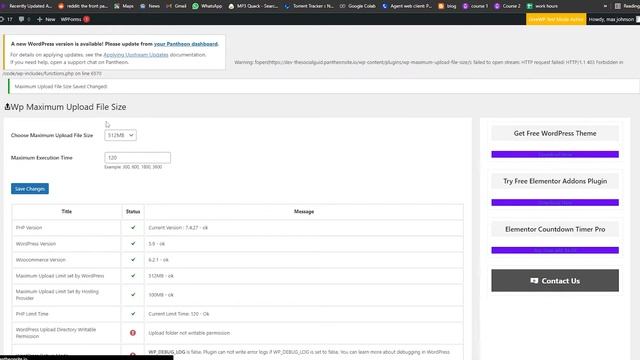Click the Get Free WordPress Theme heading
Viewport: 640px width, 360px height.
point(555,133)
